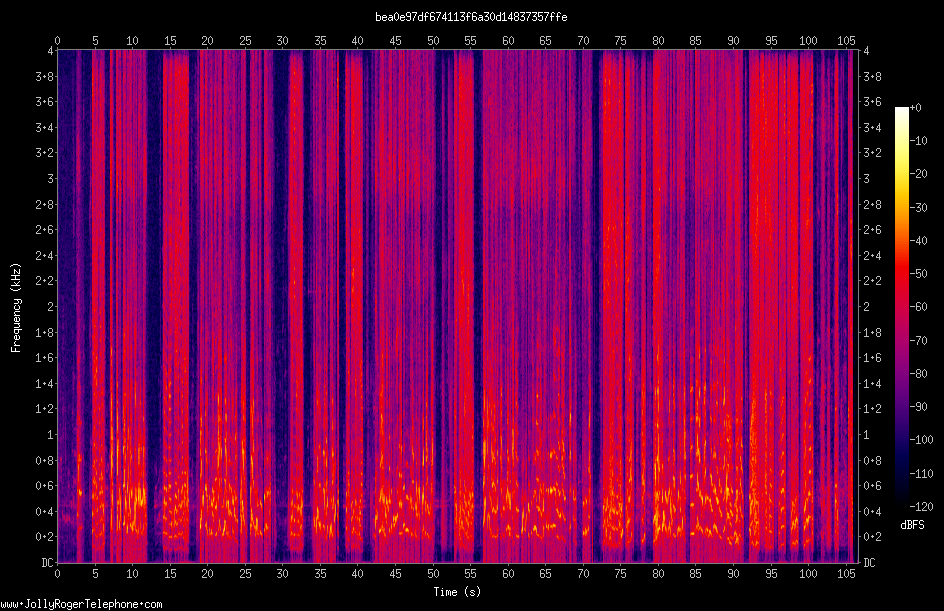Click the "35" tick on the top time axis
Viewport: 944px width, 611px height.
(320, 40)
